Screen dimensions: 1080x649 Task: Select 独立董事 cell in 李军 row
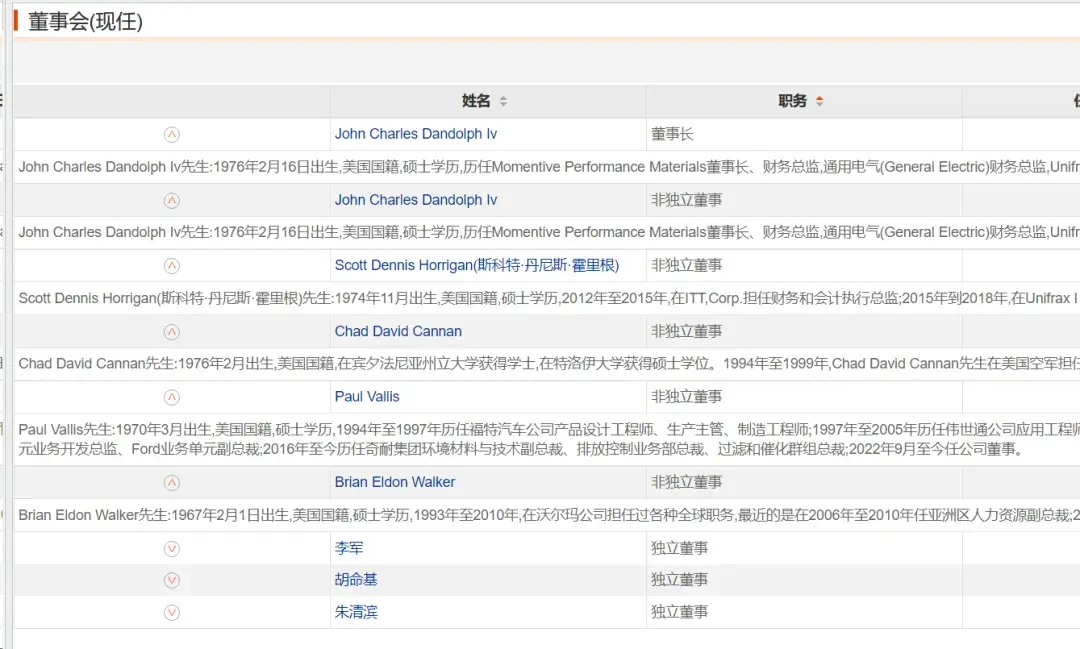(x=804, y=548)
